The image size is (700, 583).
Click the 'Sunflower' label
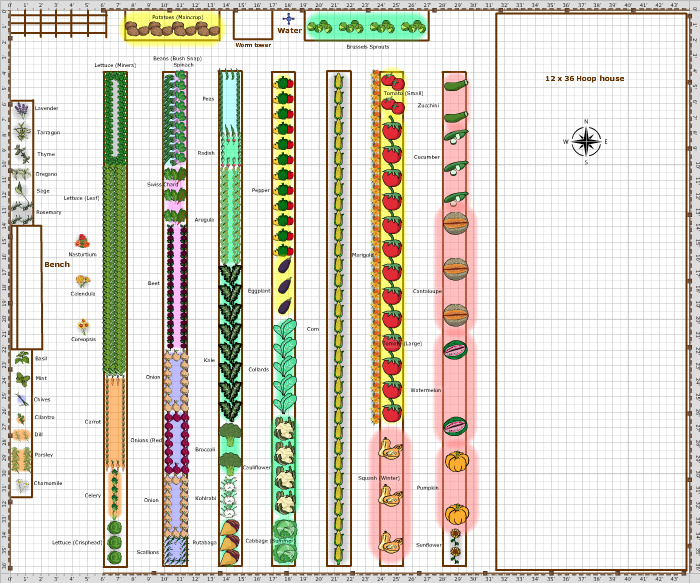429,545
